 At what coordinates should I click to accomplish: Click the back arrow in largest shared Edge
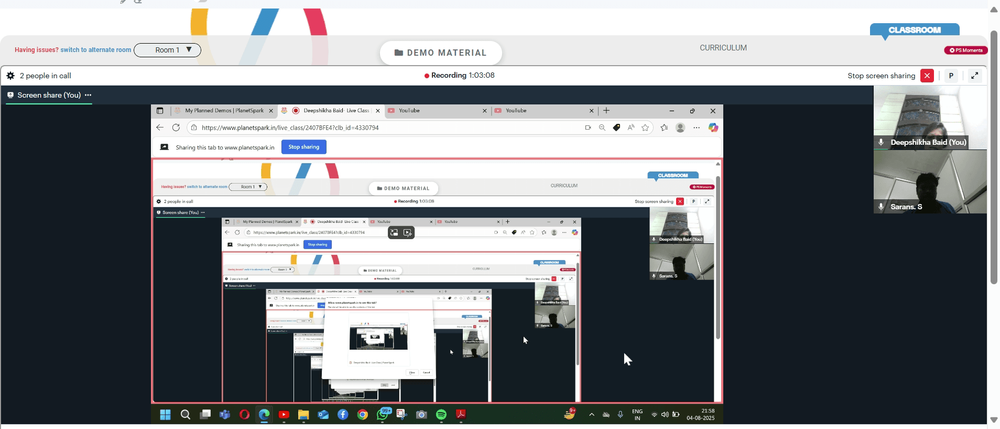tap(160, 127)
